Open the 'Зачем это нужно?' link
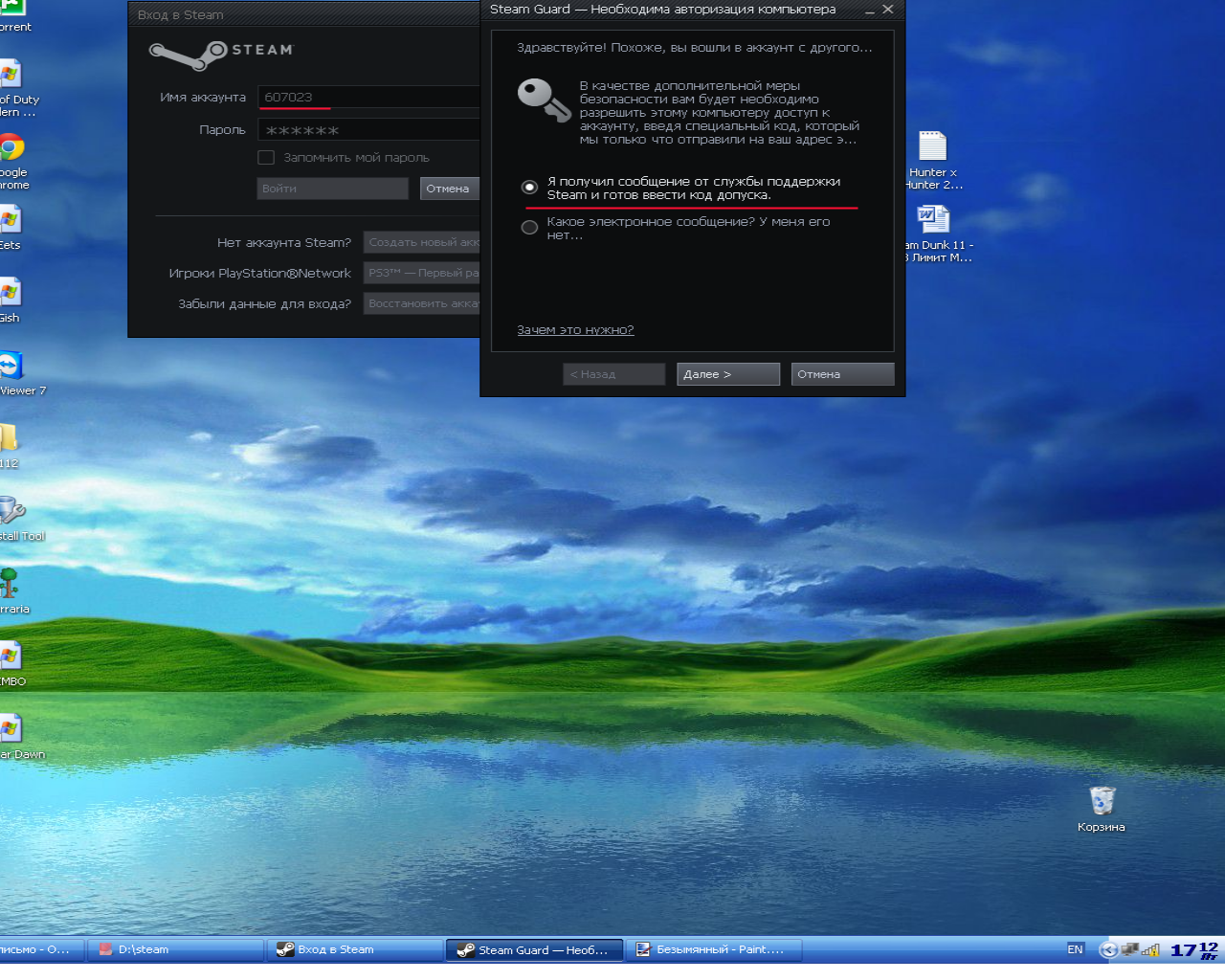 click(575, 330)
